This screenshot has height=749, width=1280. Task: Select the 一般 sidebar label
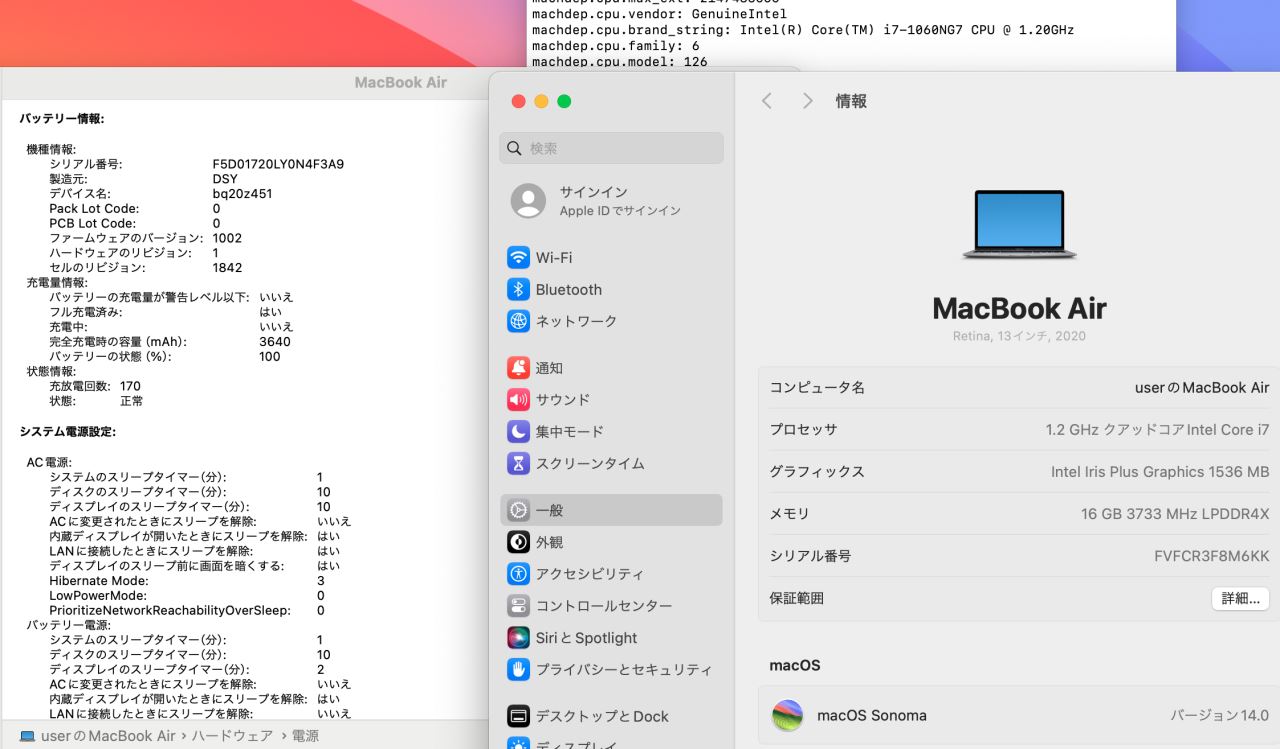coord(550,510)
